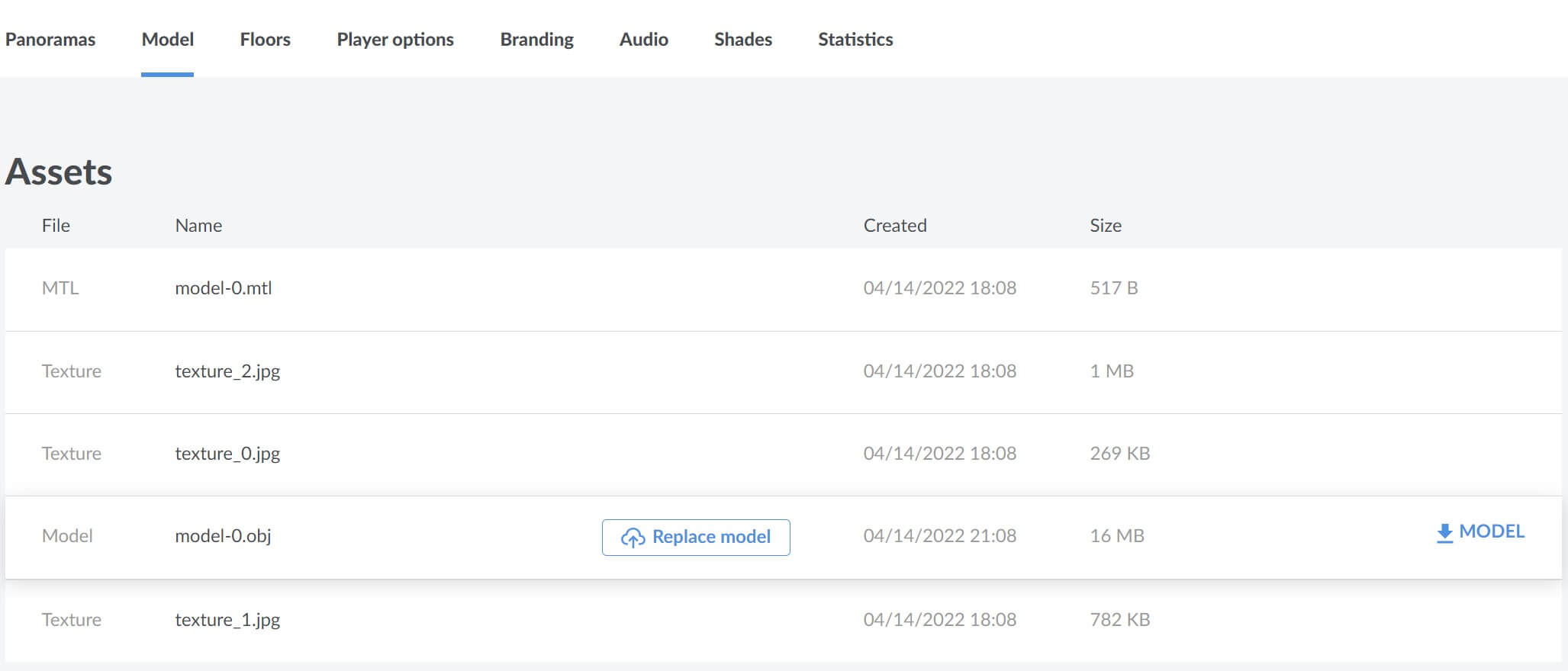Open the Panoramas tab
Viewport: 1568px width, 671px height.
click(50, 40)
